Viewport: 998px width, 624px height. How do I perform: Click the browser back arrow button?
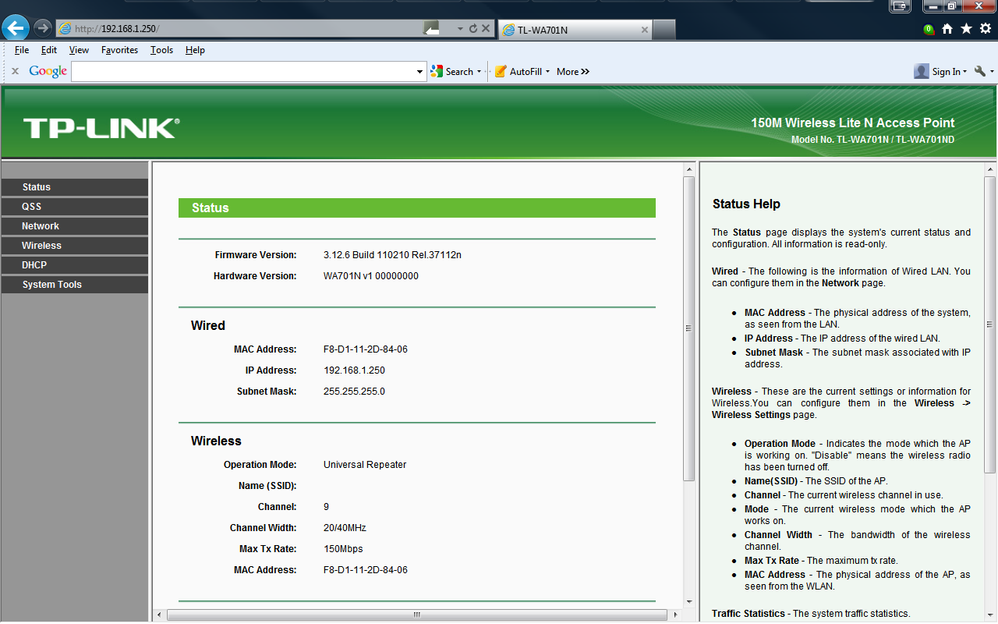tap(15, 28)
